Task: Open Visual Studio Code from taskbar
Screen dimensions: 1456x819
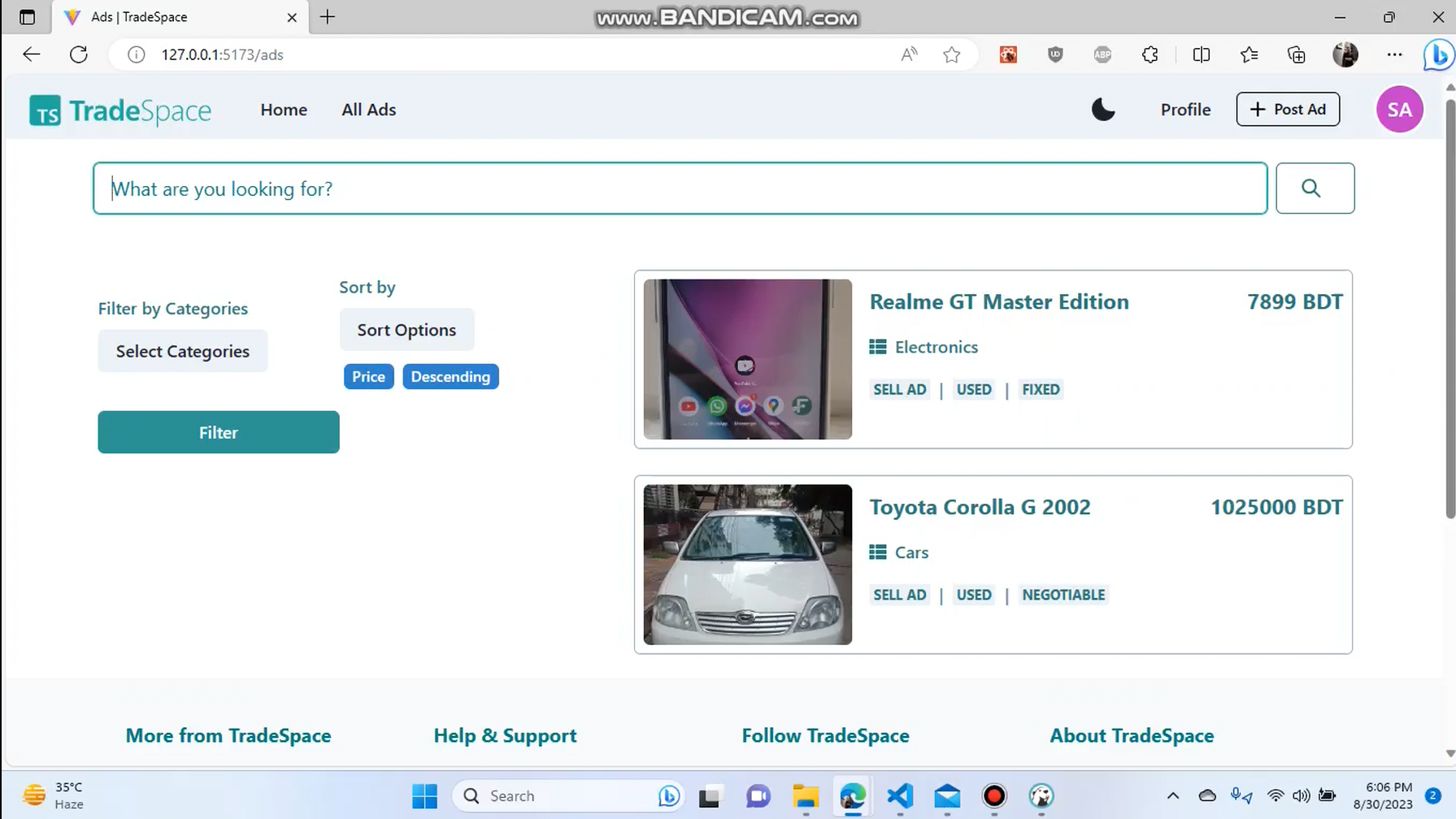Action: tap(900, 796)
